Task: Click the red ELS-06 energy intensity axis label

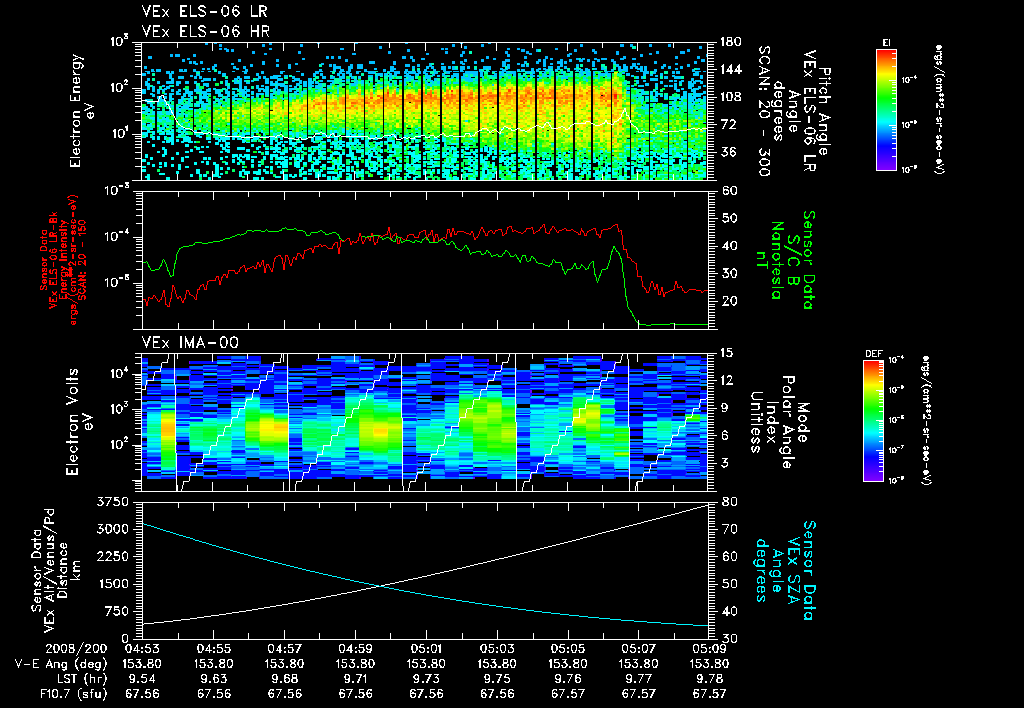Action: tap(63, 260)
